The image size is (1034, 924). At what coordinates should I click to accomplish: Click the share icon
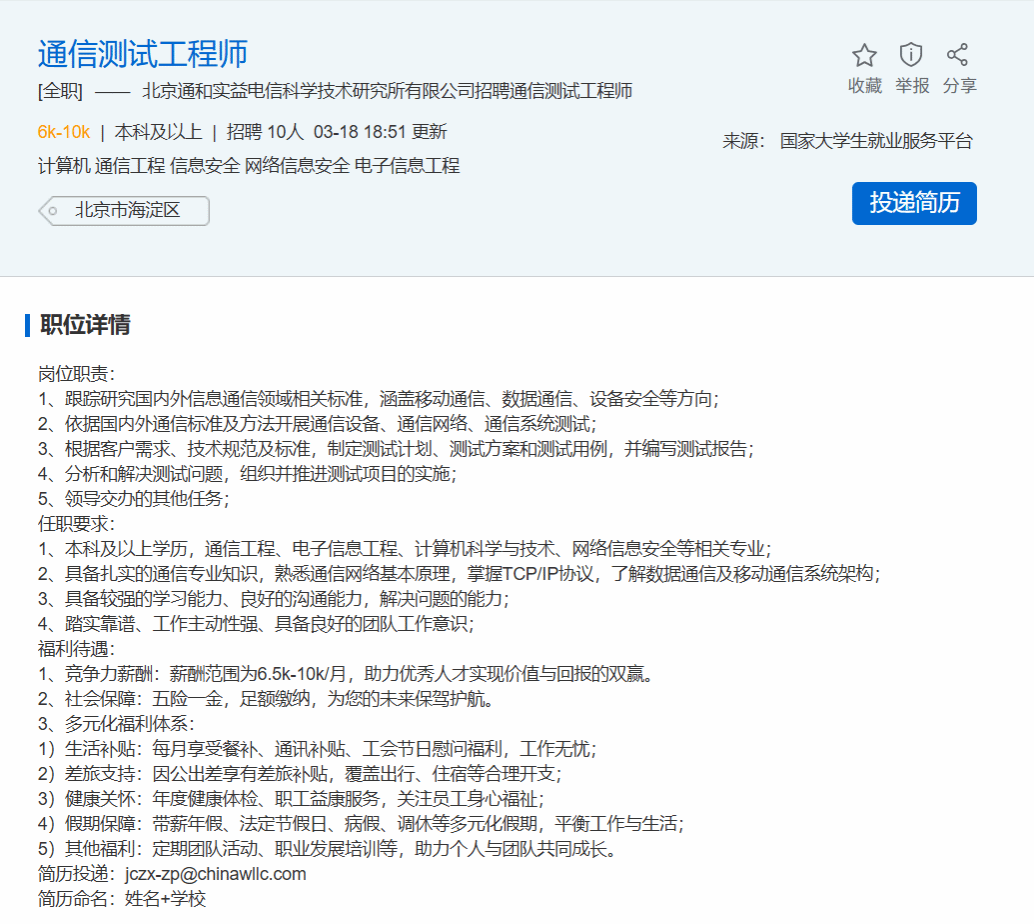[958, 55]
